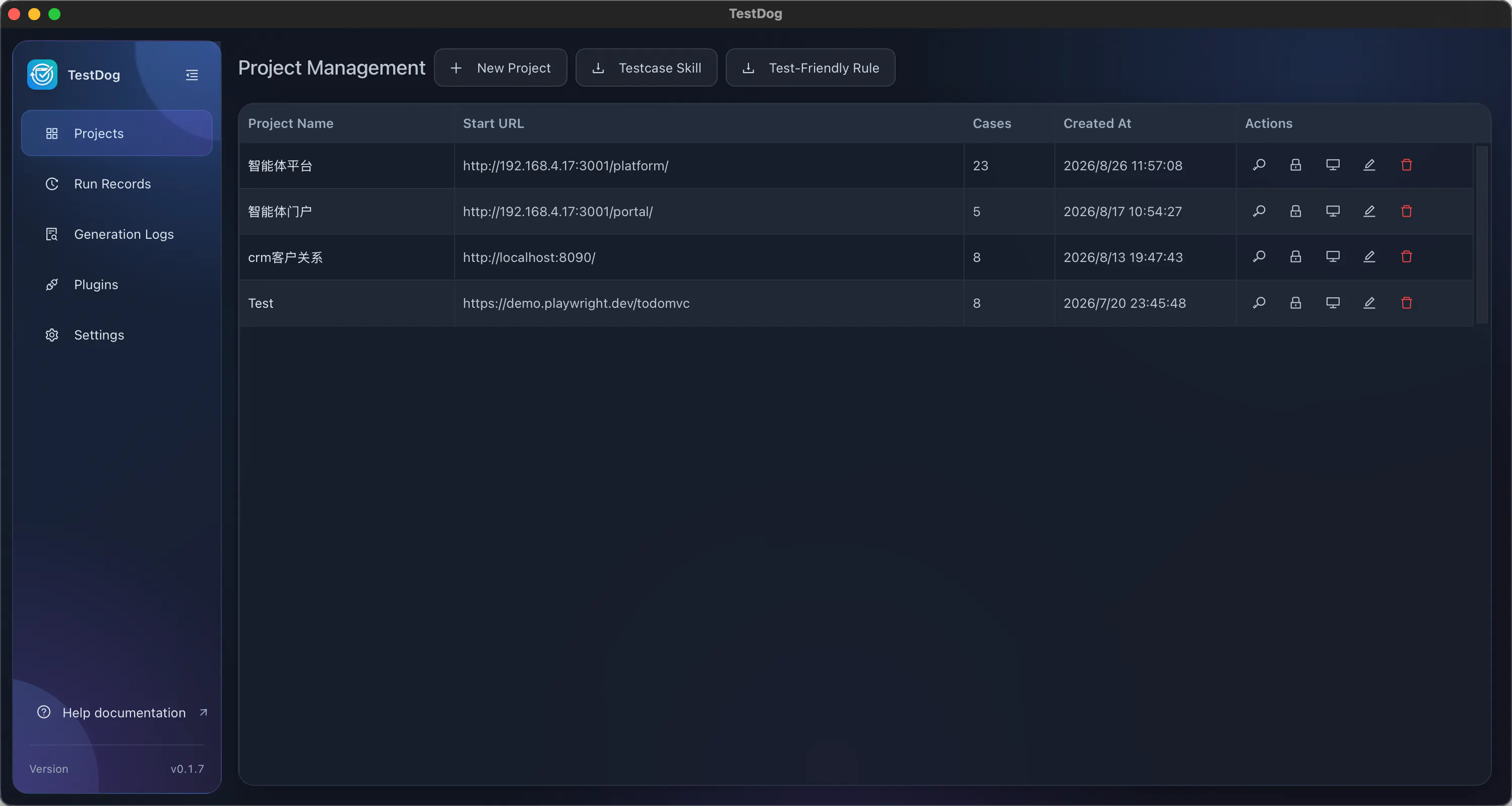Screen dimensions: 1512x806
Task: Click the search icon for 智能体平台 project
Action: click(x=1259, y=165)
